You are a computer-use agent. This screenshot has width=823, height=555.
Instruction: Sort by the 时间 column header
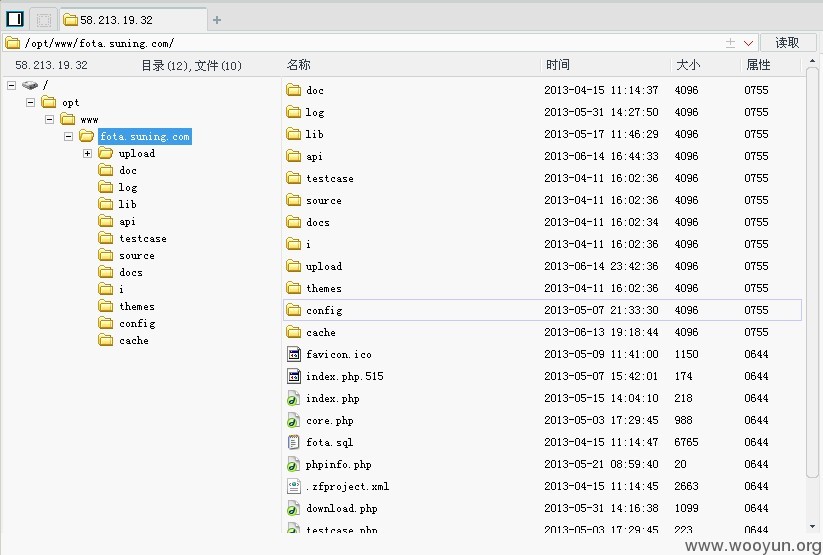click(x=557, y=65)
